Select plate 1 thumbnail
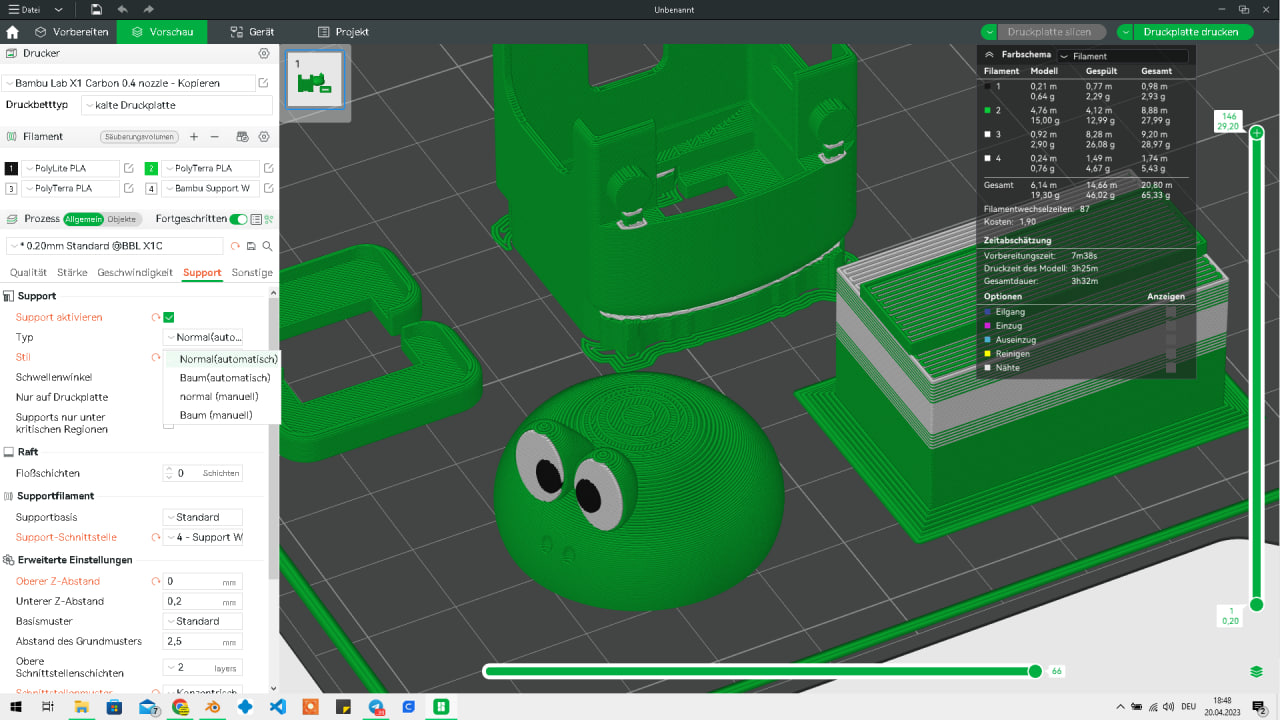1280x720 pixels. click(316, 79)
